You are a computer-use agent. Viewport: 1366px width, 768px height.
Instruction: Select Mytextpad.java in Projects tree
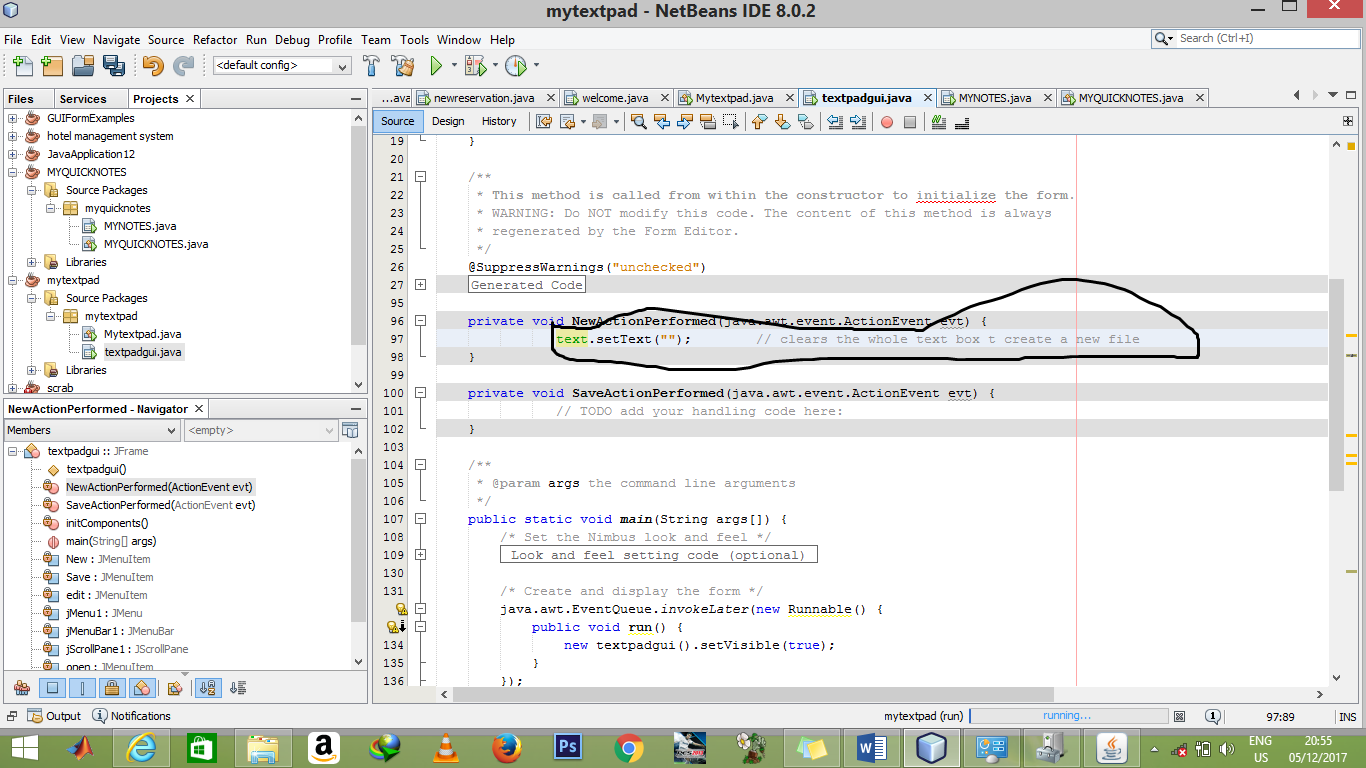pyautogui.click(x=142, y=334)
